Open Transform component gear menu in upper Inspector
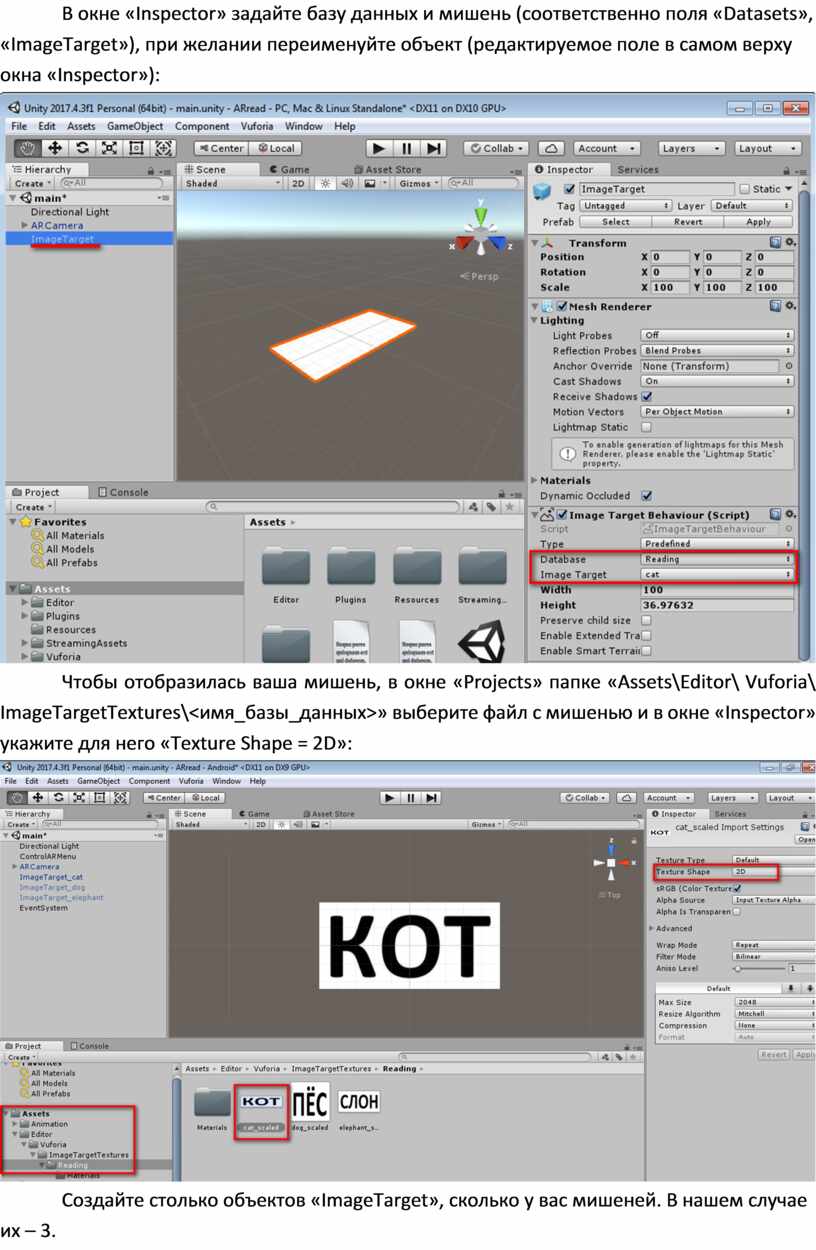The width and height of the screenshot is (816, 1250). 791,243
